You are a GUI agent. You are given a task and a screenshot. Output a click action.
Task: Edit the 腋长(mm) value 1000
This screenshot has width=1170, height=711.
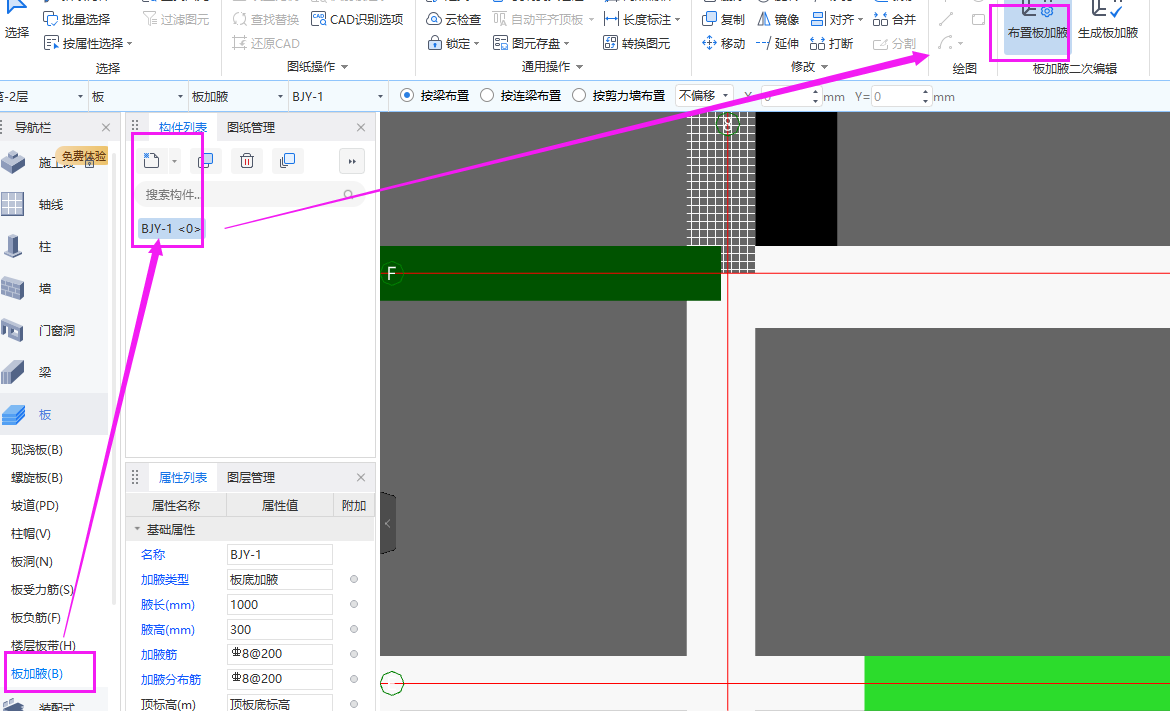[x=280, y=604]
